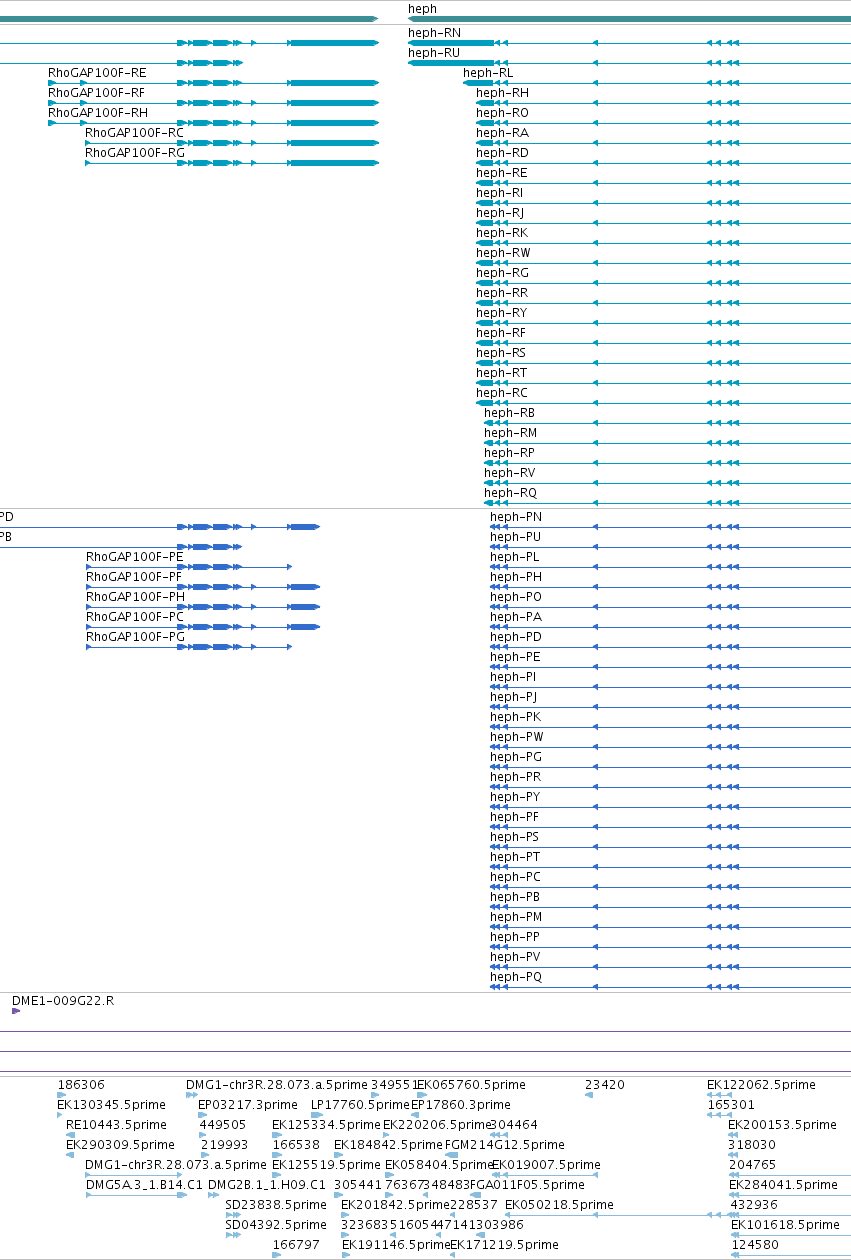
Task: Click the DME1-009G22.R feature label
Action: [x=63, y=1000]
